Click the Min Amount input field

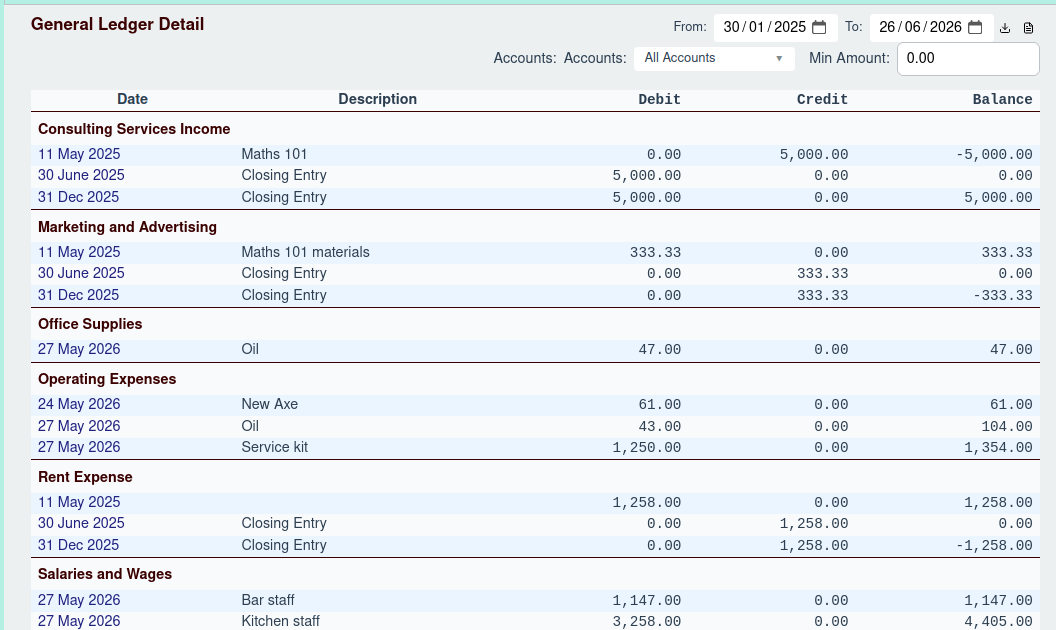[968, 59]
